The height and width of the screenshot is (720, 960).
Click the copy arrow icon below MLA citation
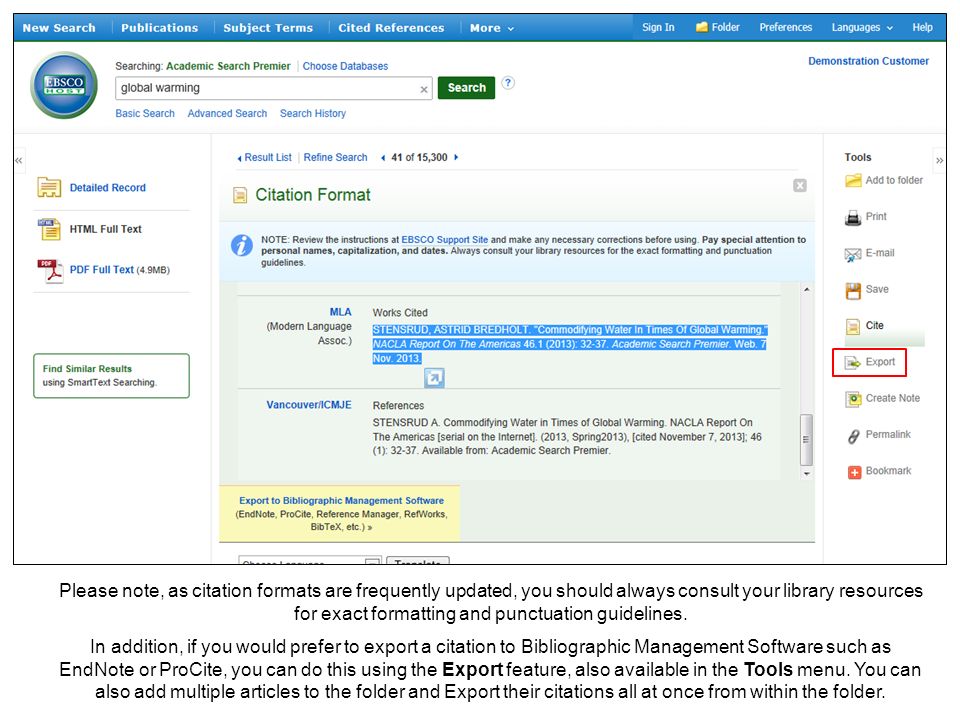click(x=434, y=377)
